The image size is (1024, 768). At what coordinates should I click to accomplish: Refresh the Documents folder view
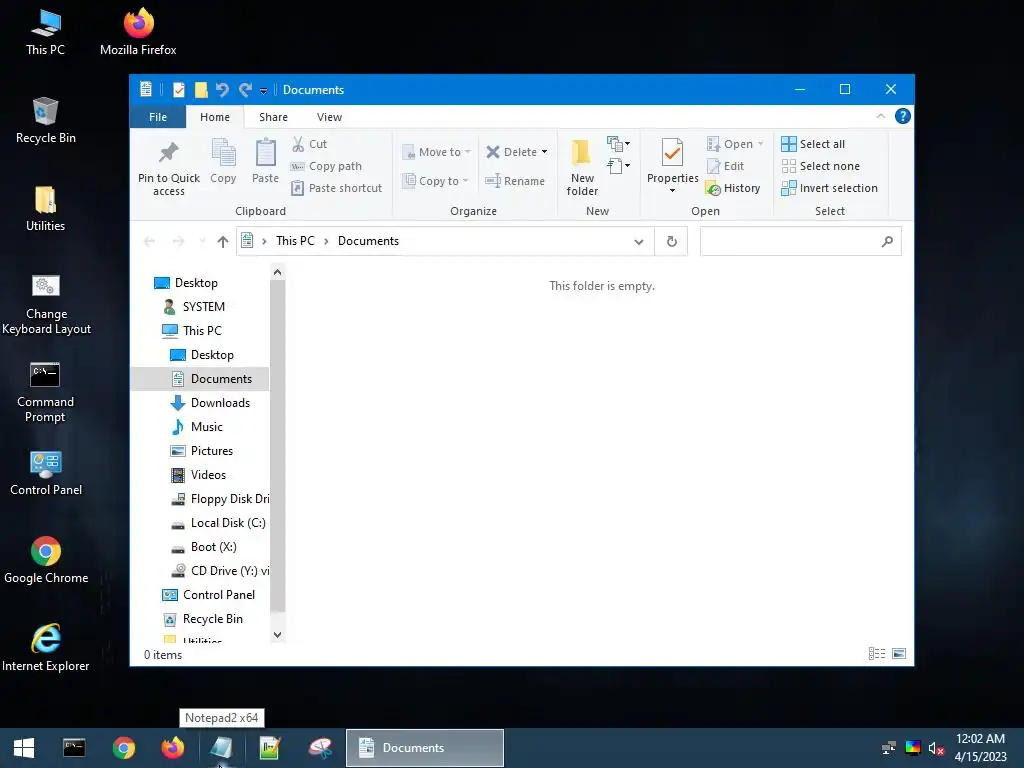(x=671, y=242)
